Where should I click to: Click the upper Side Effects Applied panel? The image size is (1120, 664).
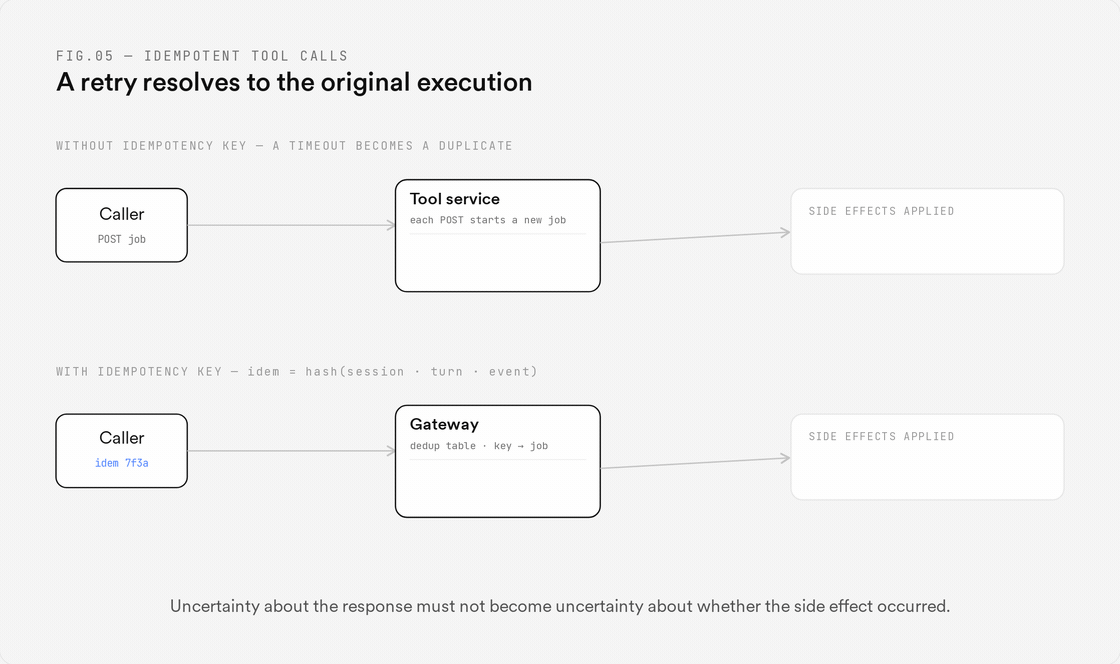pos(927,231)
